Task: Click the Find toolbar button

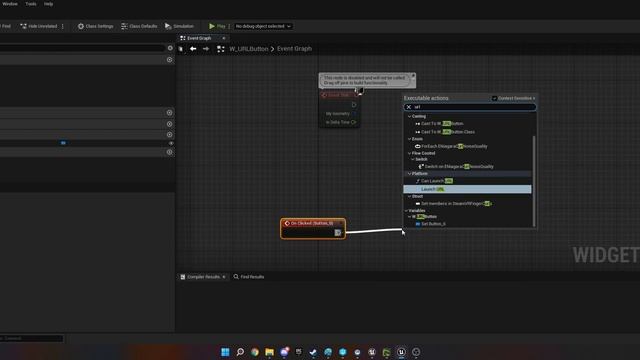Action: tap(6, 26)
